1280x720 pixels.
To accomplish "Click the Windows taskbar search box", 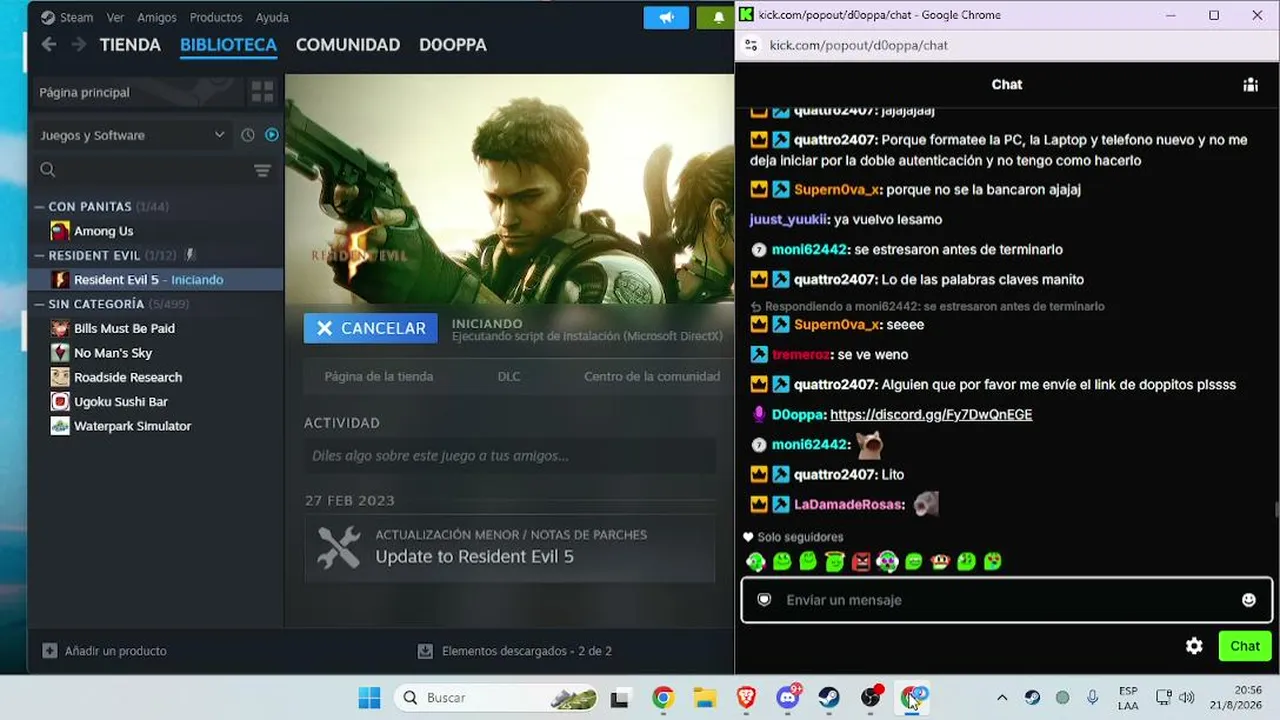I will coord(496,698).
